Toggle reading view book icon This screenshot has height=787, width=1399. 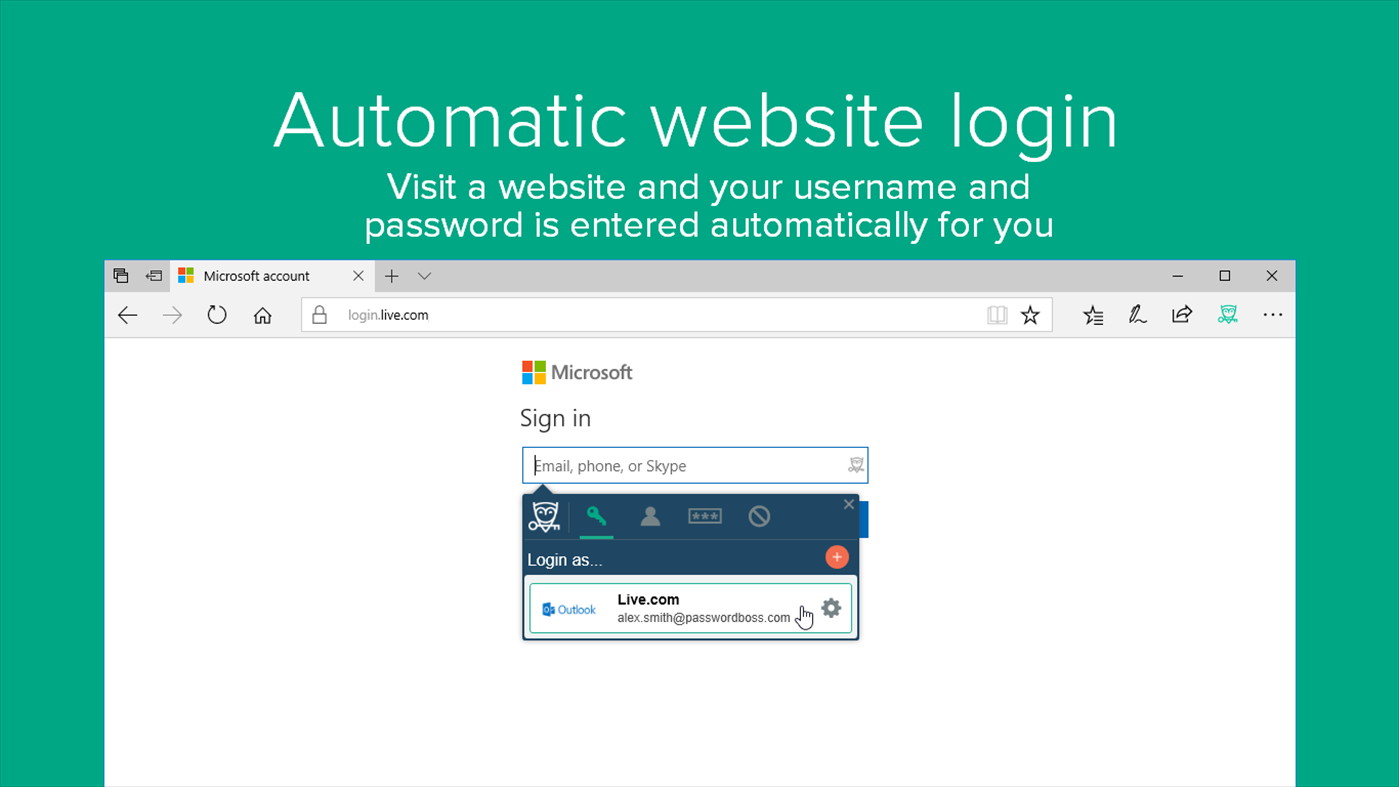[997, 315]
